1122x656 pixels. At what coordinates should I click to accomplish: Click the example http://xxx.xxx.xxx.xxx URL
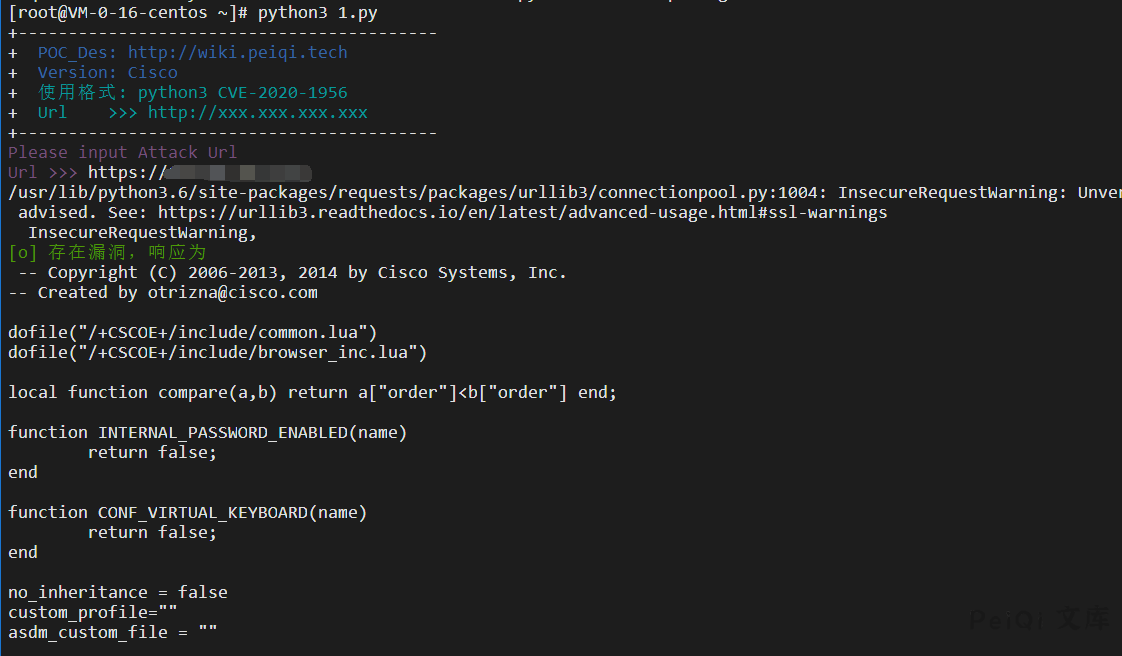[x=257, y=113]
